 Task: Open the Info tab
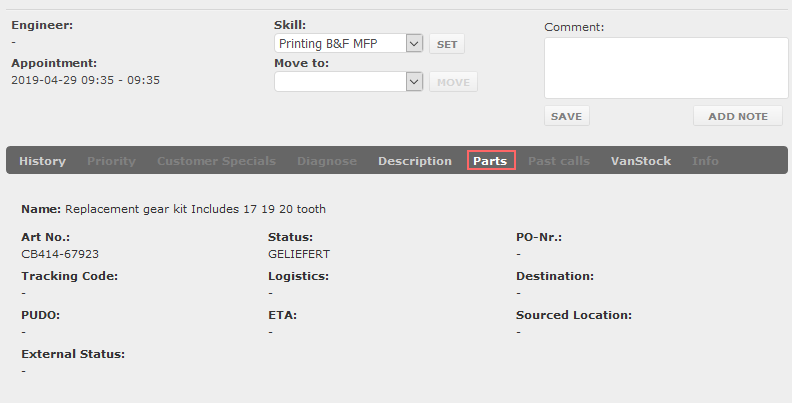tap(705, 161)
